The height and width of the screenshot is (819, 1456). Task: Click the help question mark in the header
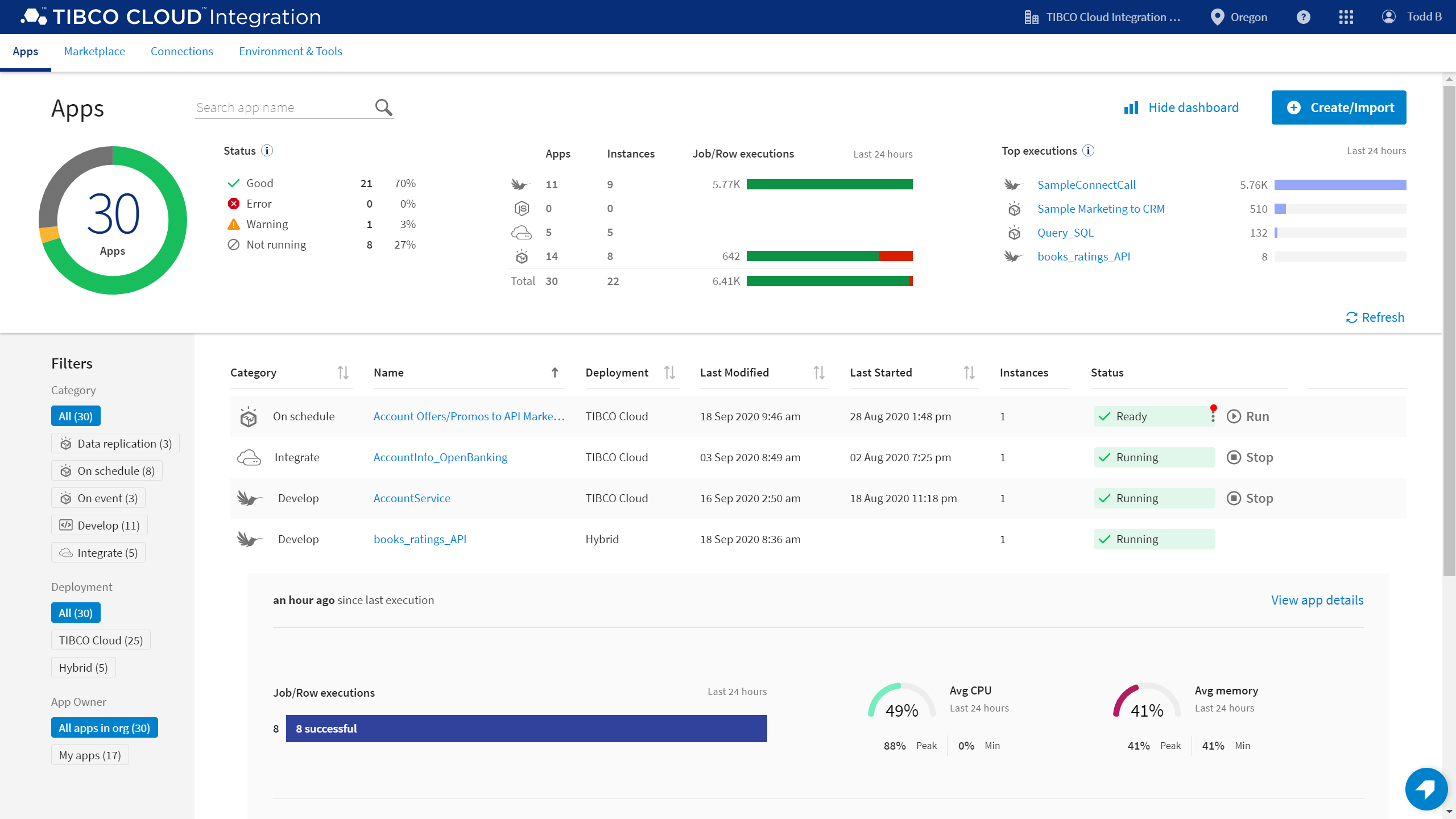1303,17
